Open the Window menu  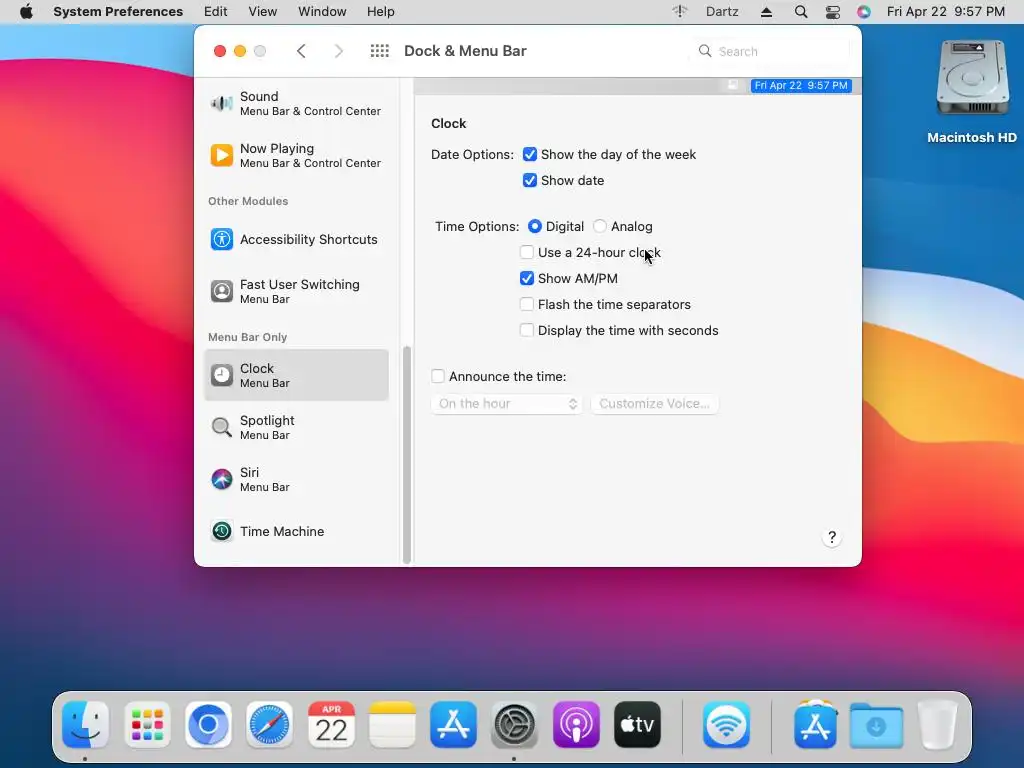click(322, 12)
